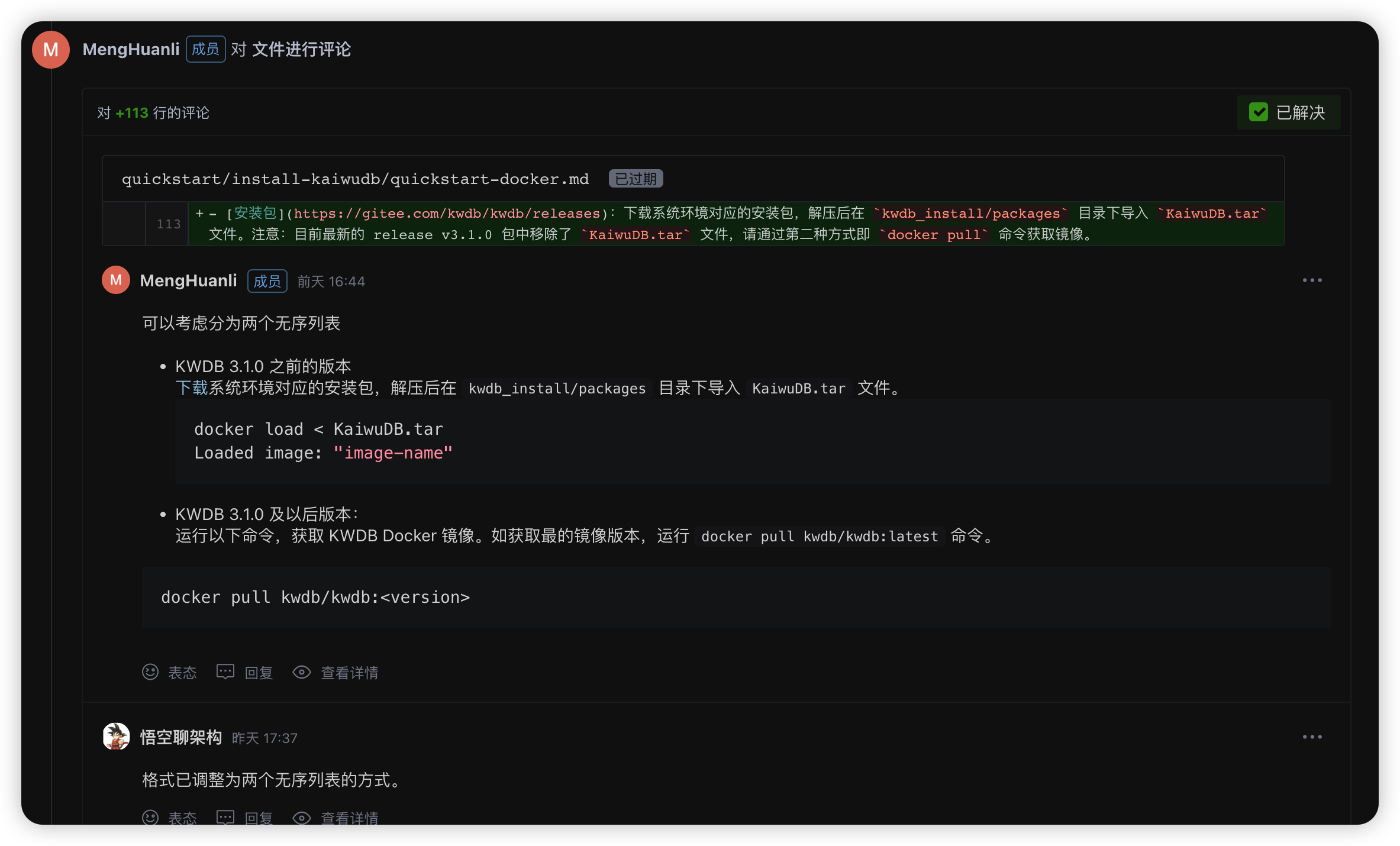The image size is (1400, 846).
Task: Open the 安装包 link in the diff
Action: pyautogui.click(x=254, y=213)
